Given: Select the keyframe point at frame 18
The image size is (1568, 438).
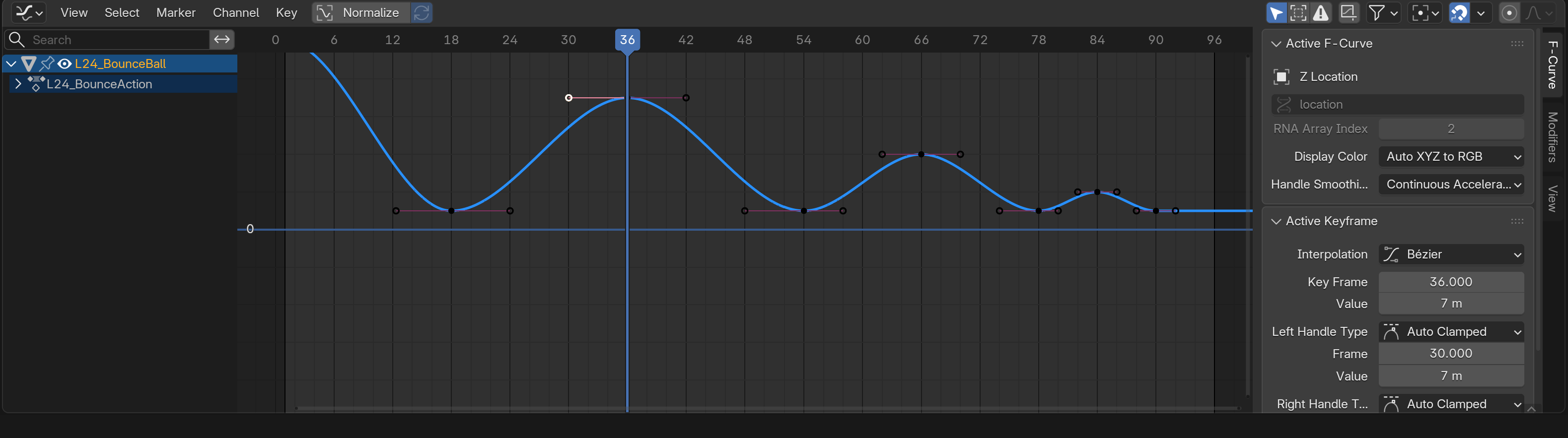Looking at the screenshot, I should [x=451, y=211].
